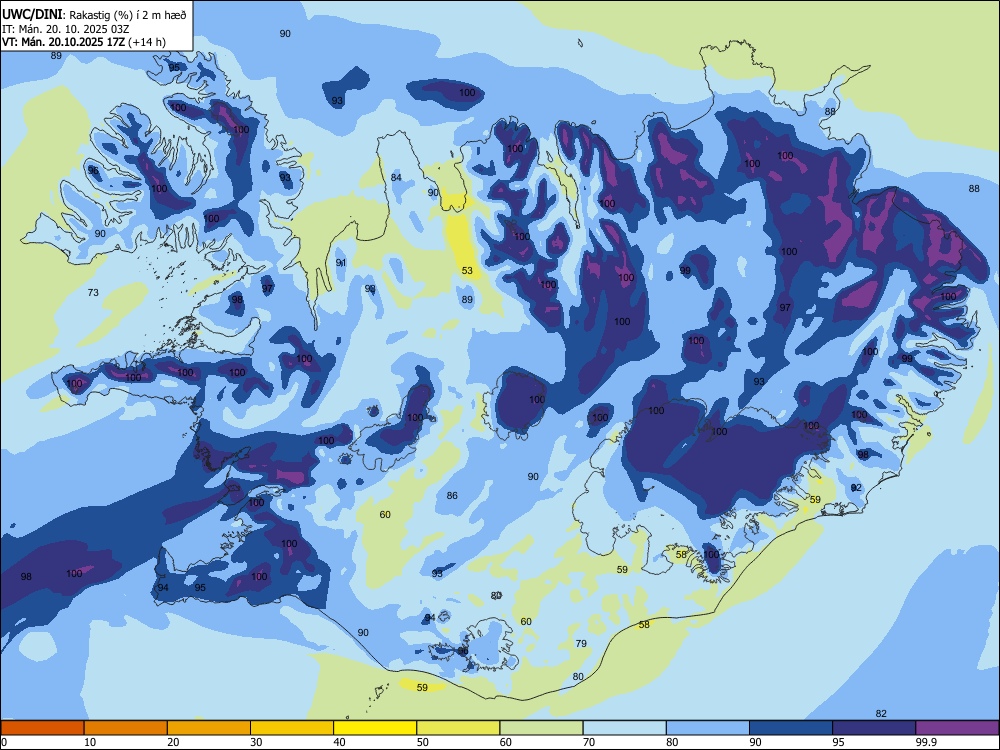Click the 86 humidity value on map

coord(452,495)
